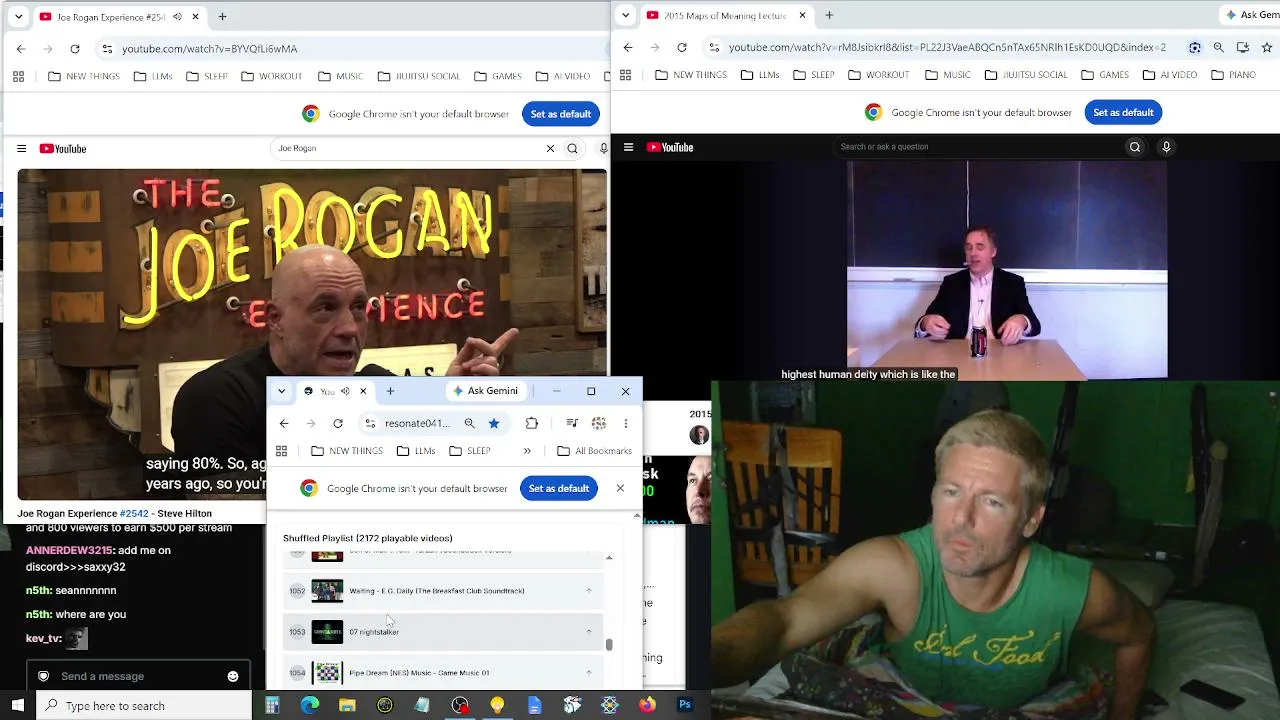Clear the 'Joe Rogan' search text
1280x720 pixels.
[550, 149]
